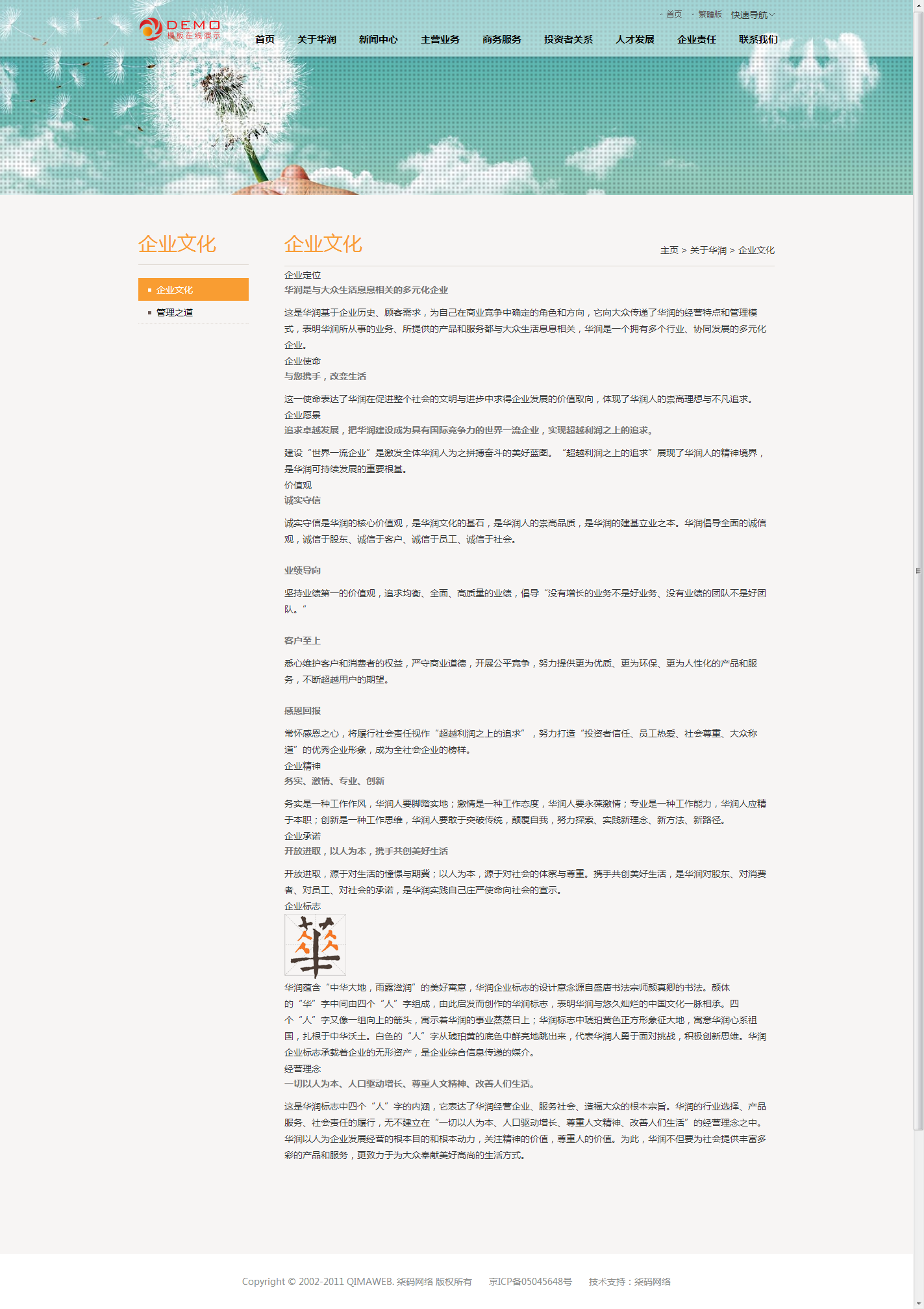Navigate to 投资者关系 section
The image size is (924, 1309).
pos(568,40)
